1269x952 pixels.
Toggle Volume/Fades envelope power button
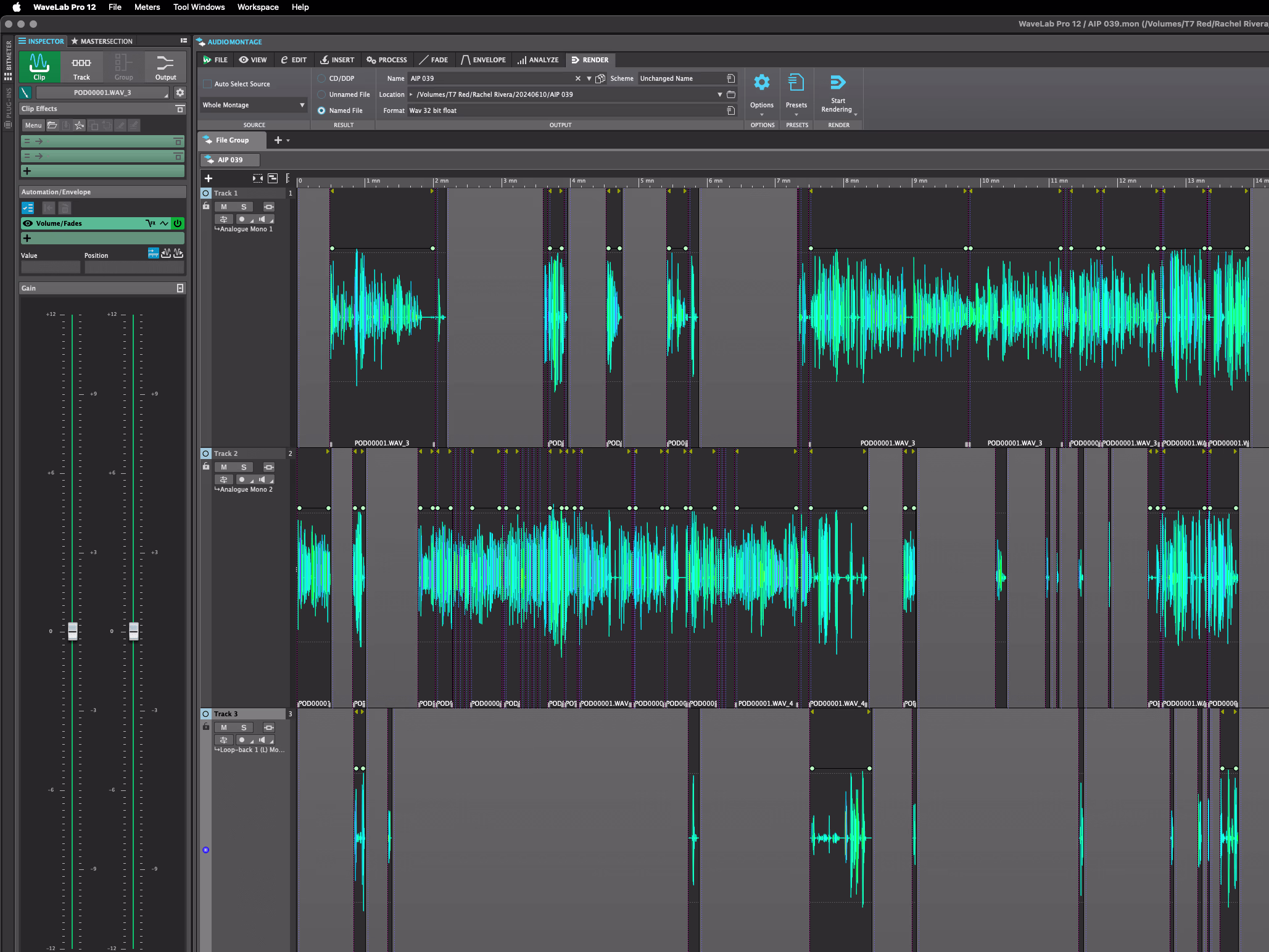178,223
